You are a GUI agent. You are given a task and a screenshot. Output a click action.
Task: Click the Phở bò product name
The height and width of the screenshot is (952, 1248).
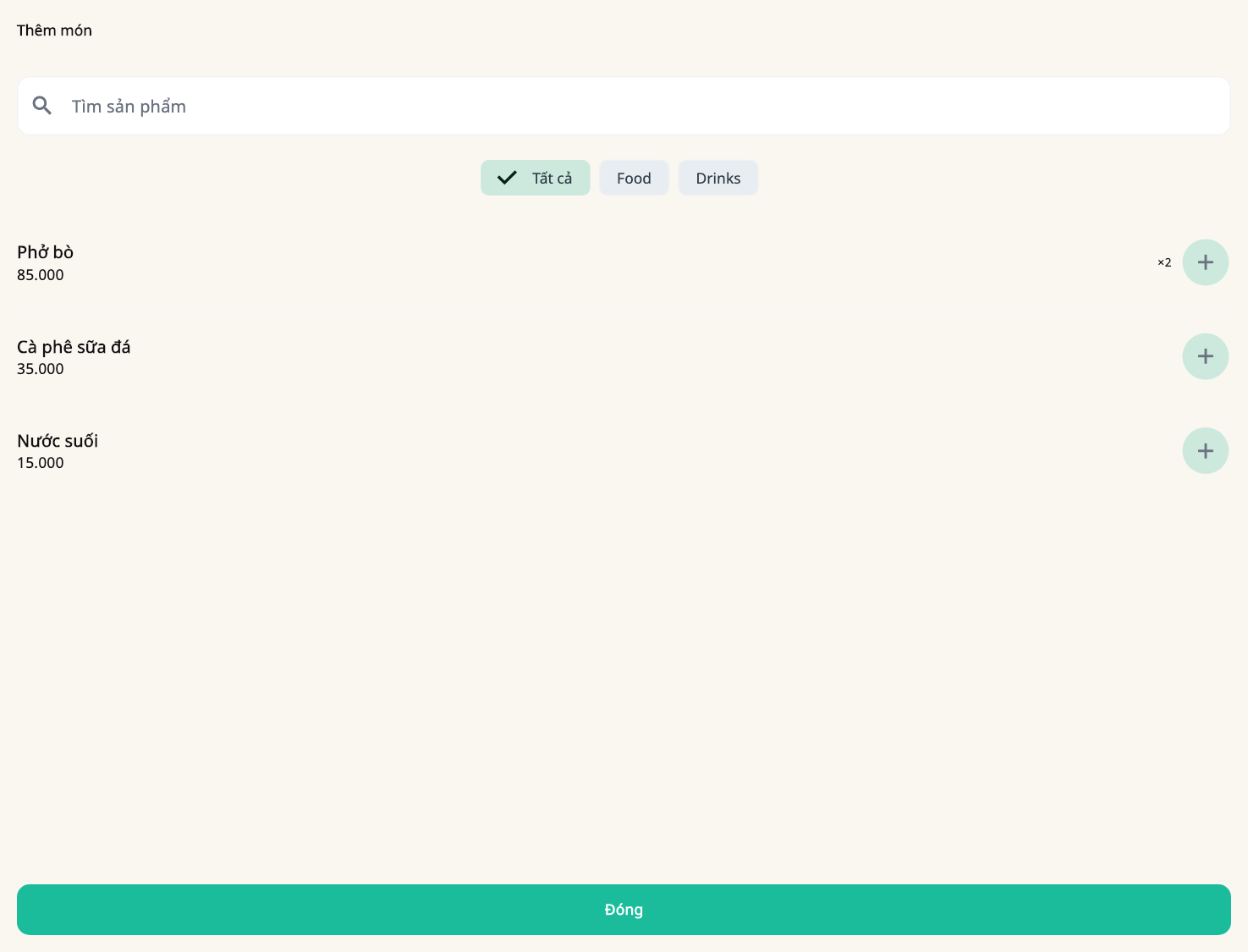pyautogui.click(x=46, y=252)
